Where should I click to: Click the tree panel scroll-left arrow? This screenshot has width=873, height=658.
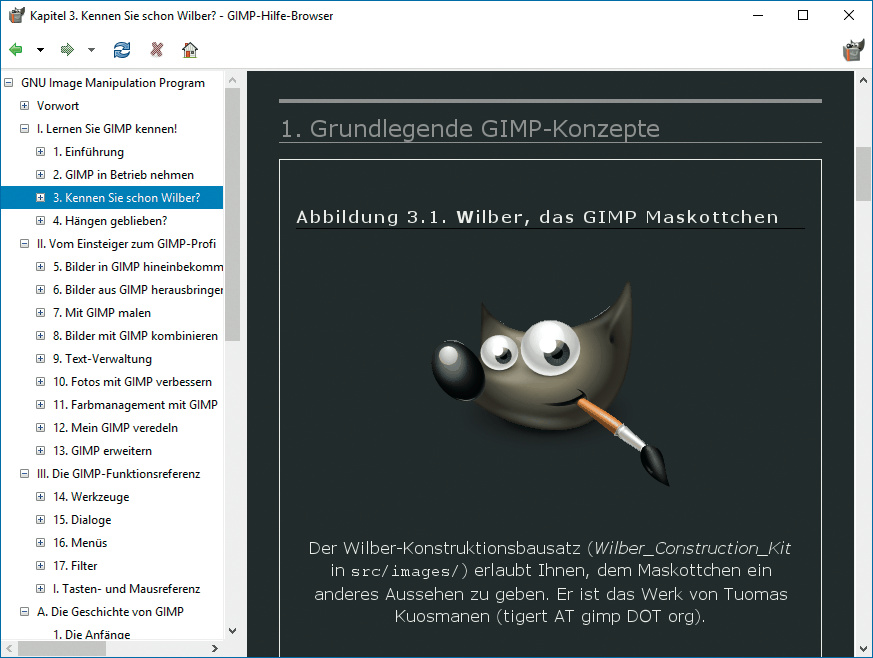[x=8, y=649]
